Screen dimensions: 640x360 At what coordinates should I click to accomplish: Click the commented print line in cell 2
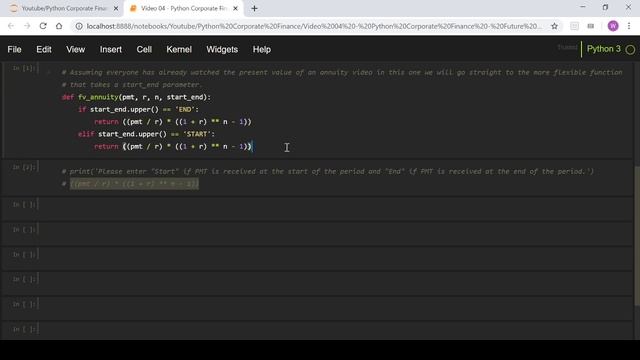328,171
